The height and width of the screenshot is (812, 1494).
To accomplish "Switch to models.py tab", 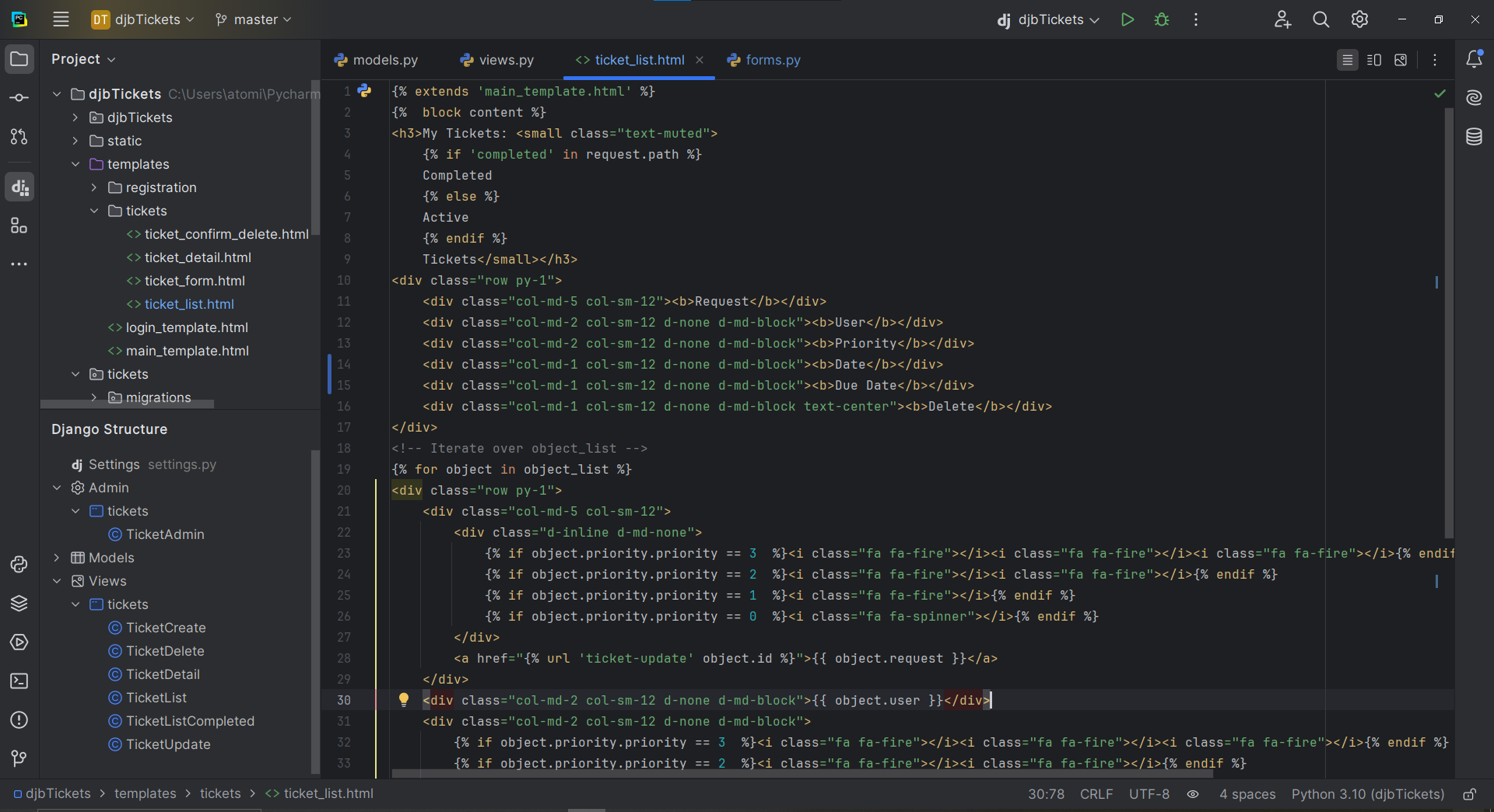I will point(376,60).
